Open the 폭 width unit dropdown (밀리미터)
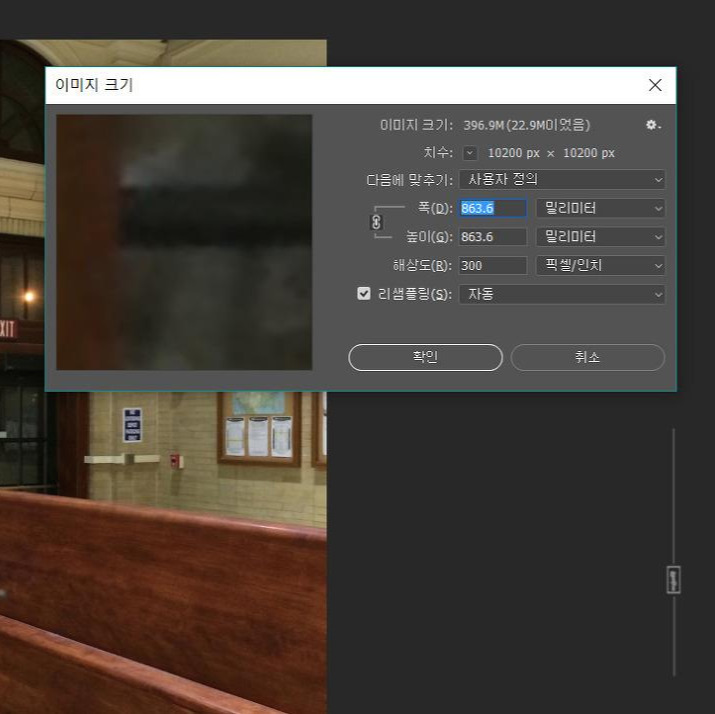Viewport: 715px width, 714px height. pos(601,208)
